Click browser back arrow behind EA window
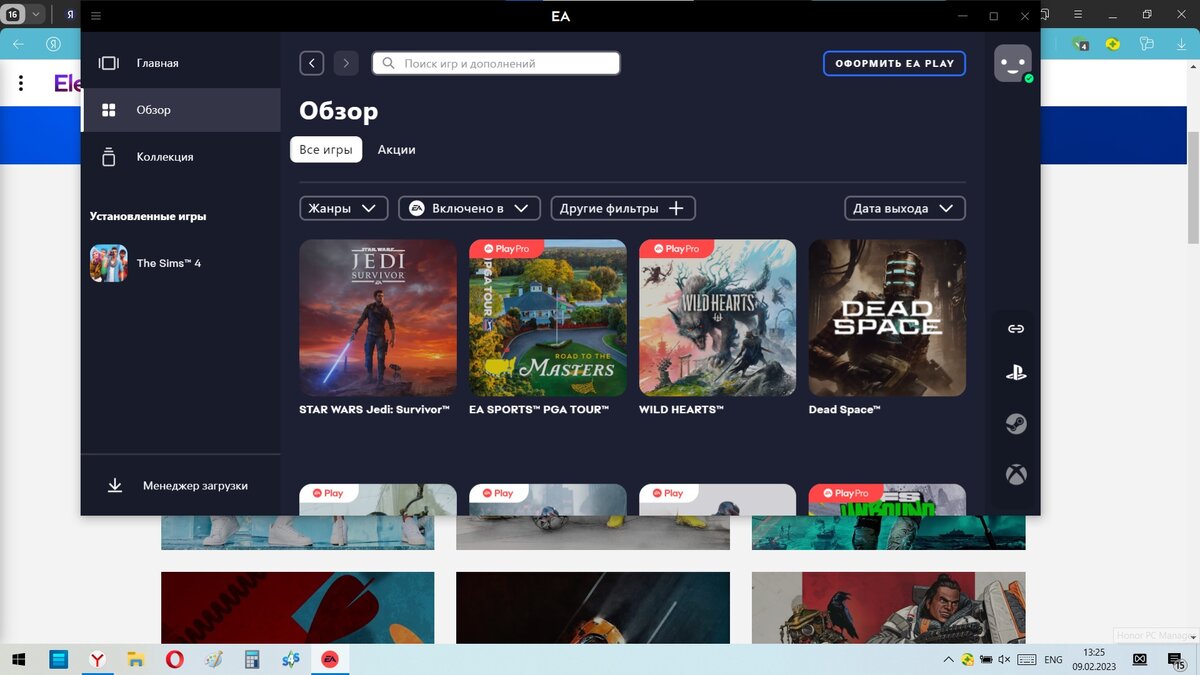The image size is (1200, 675). pos(18,44)
